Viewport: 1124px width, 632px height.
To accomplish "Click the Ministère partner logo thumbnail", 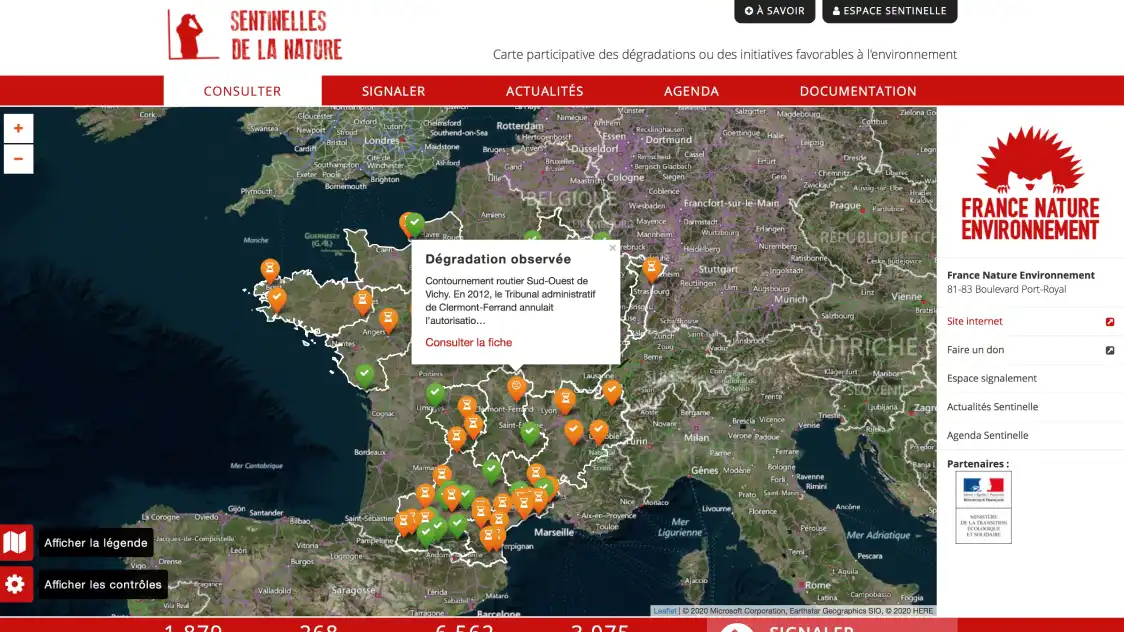I will (984, 507).
